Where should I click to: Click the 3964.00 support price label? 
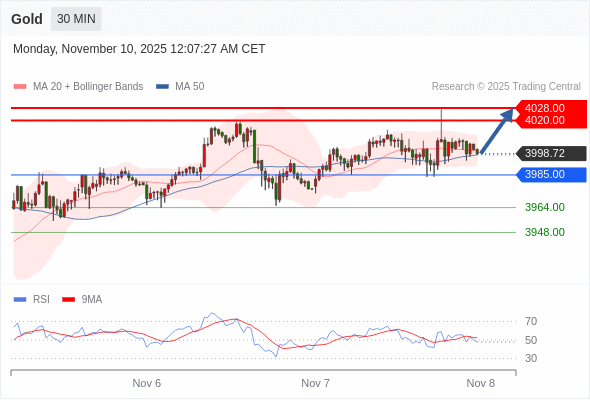[x=545, y=207]
